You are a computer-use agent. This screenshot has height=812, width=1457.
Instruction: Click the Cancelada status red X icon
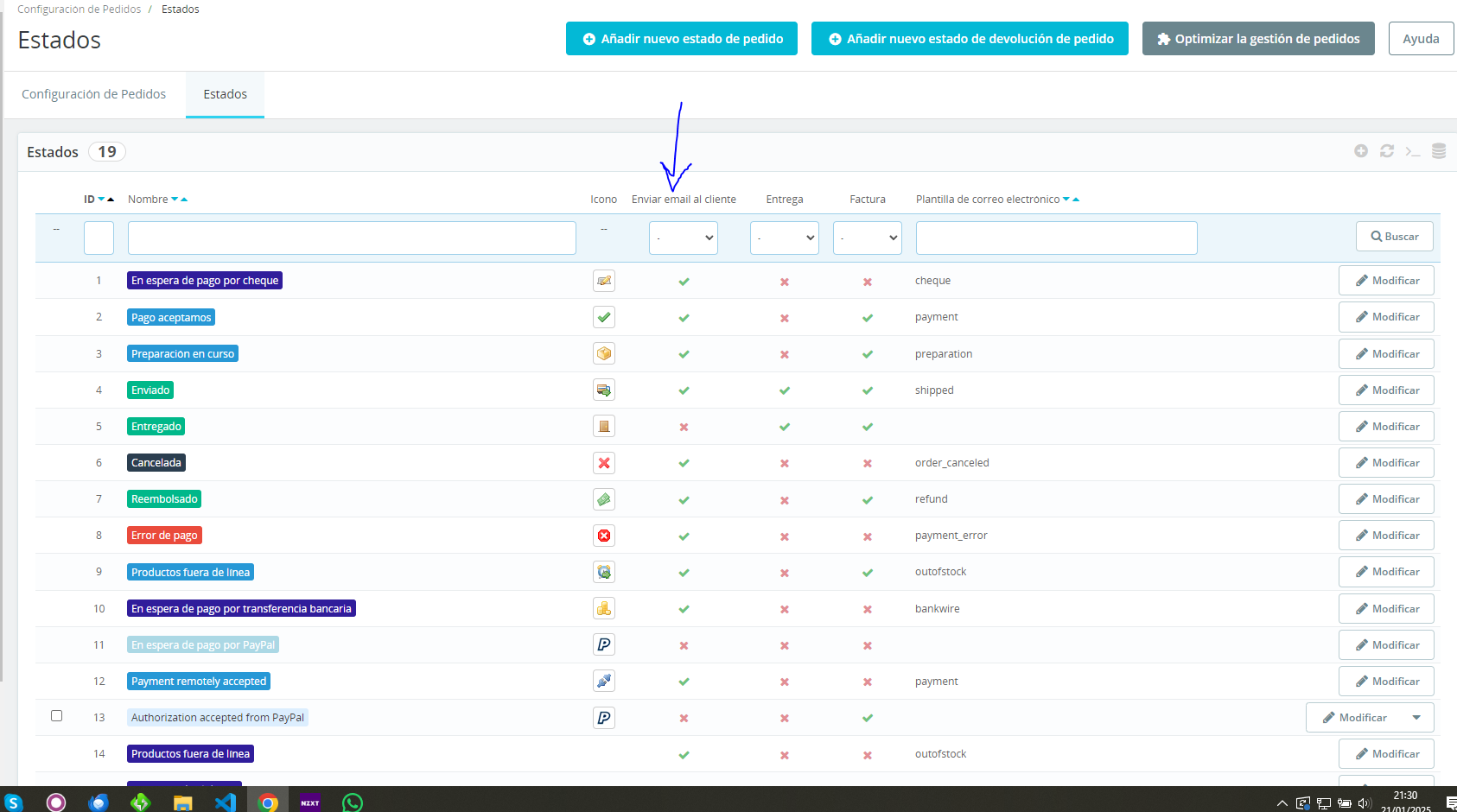click(604, 463)
